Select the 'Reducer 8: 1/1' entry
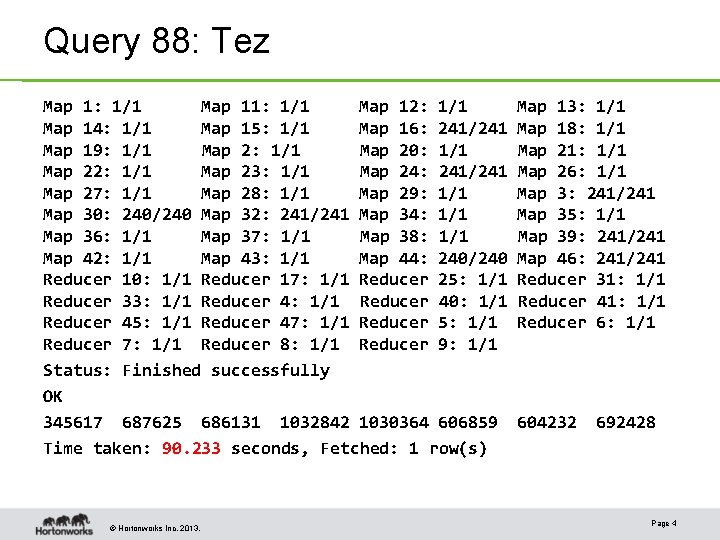 coord(270,345)
